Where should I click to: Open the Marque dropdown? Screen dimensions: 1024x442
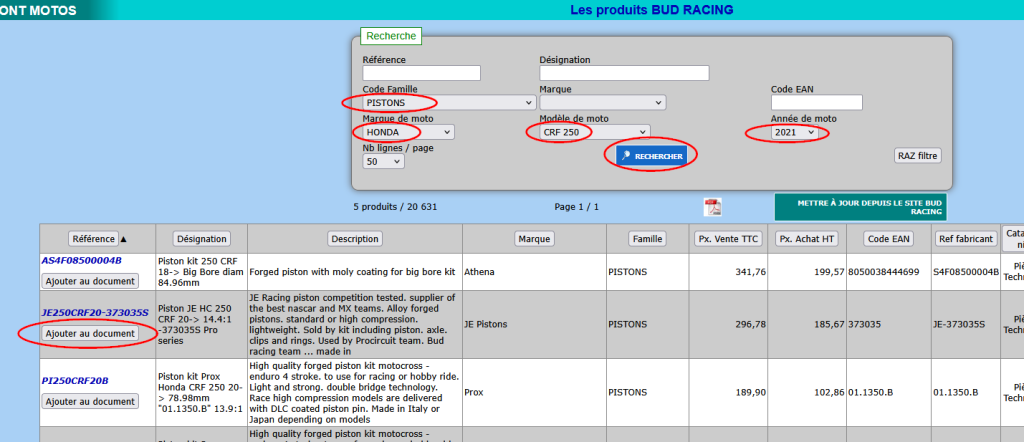coord(602,103)
